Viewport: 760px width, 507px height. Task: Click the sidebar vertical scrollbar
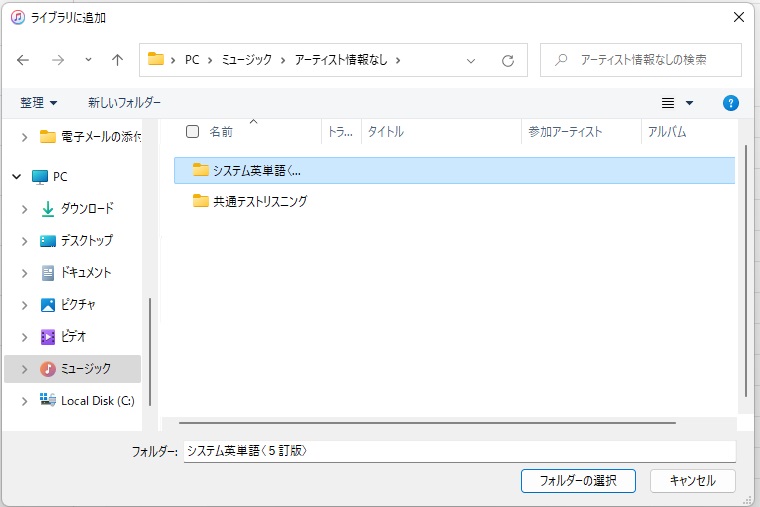[x=150, y=351]
